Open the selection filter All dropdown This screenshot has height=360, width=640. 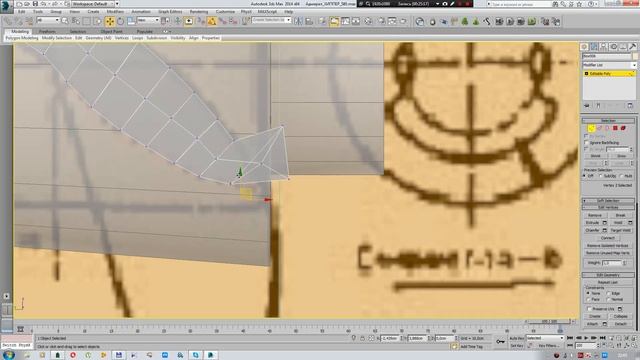[x=48, y=20]
